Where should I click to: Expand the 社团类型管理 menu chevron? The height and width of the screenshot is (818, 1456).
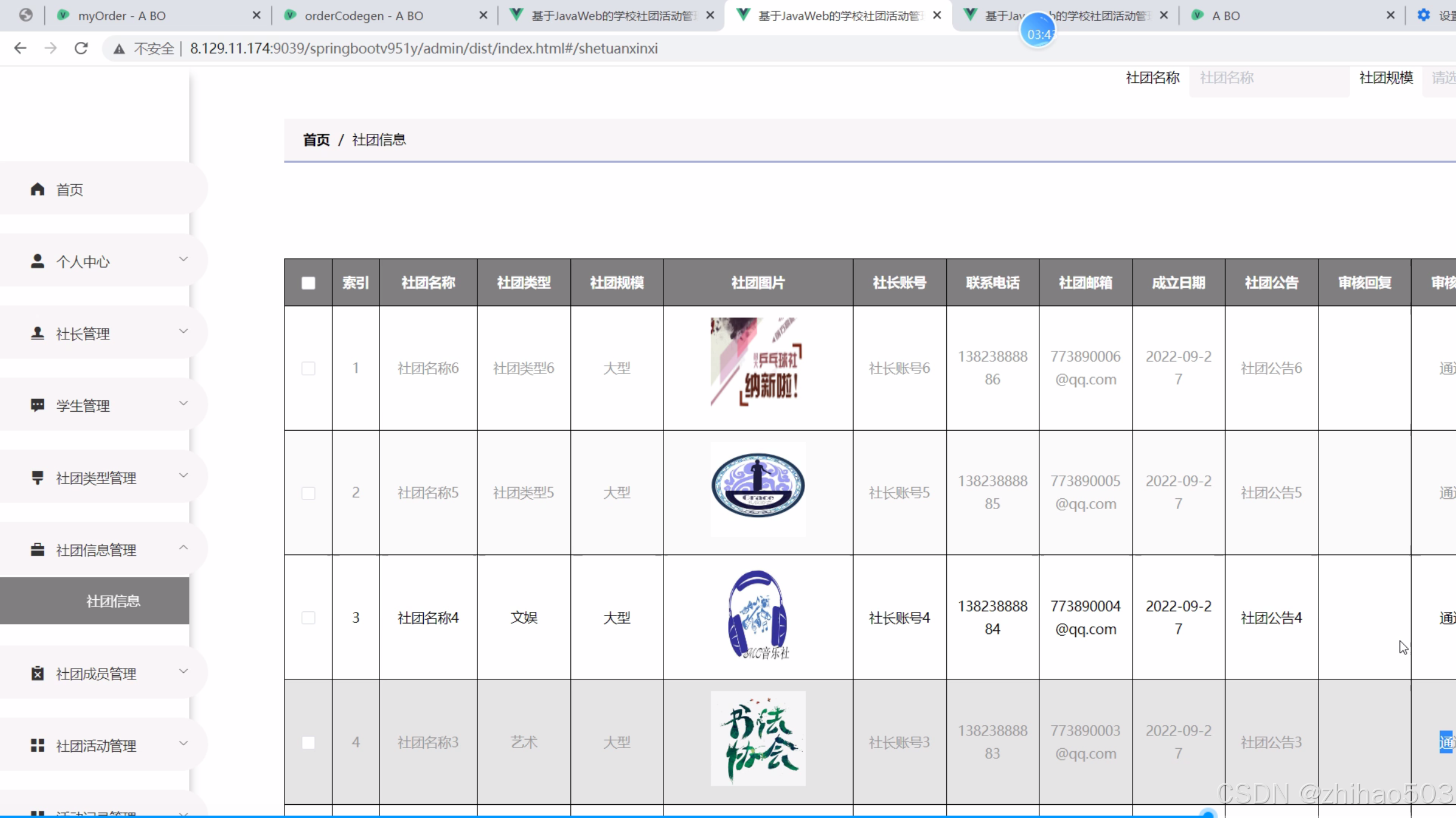[183, 476]
